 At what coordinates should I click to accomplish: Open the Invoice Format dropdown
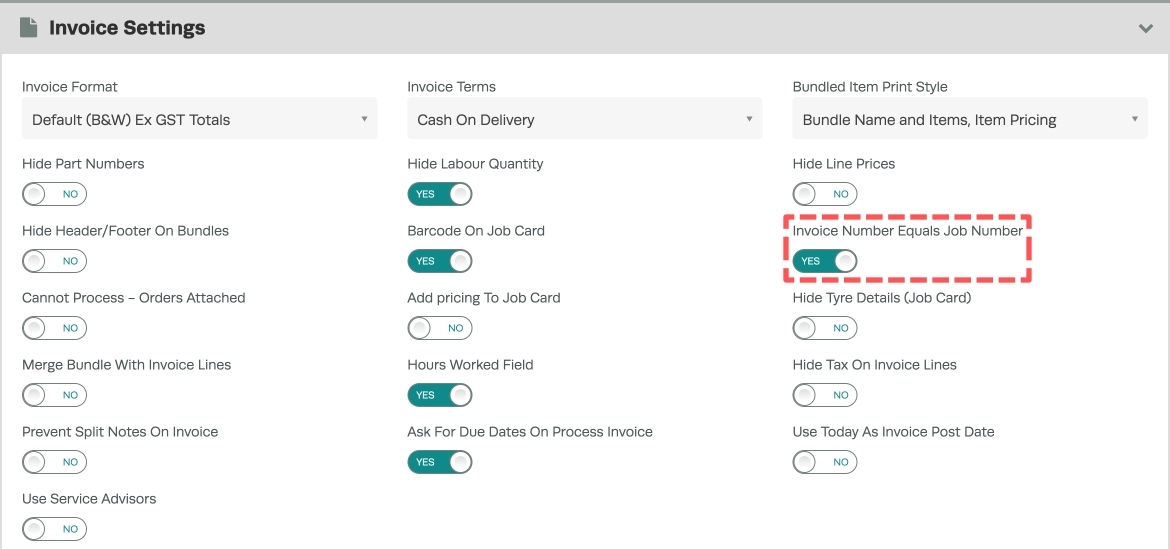tap(199, 119)
